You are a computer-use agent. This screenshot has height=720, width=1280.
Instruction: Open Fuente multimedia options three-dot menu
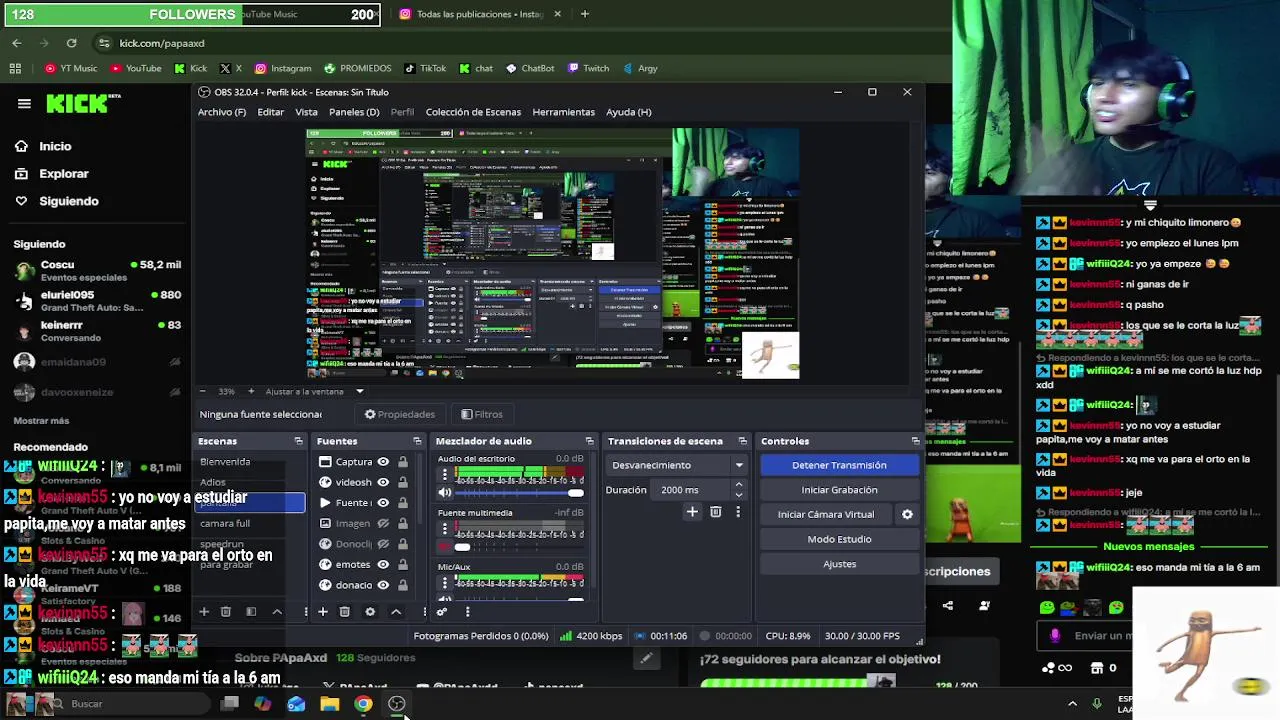[445, 528]
